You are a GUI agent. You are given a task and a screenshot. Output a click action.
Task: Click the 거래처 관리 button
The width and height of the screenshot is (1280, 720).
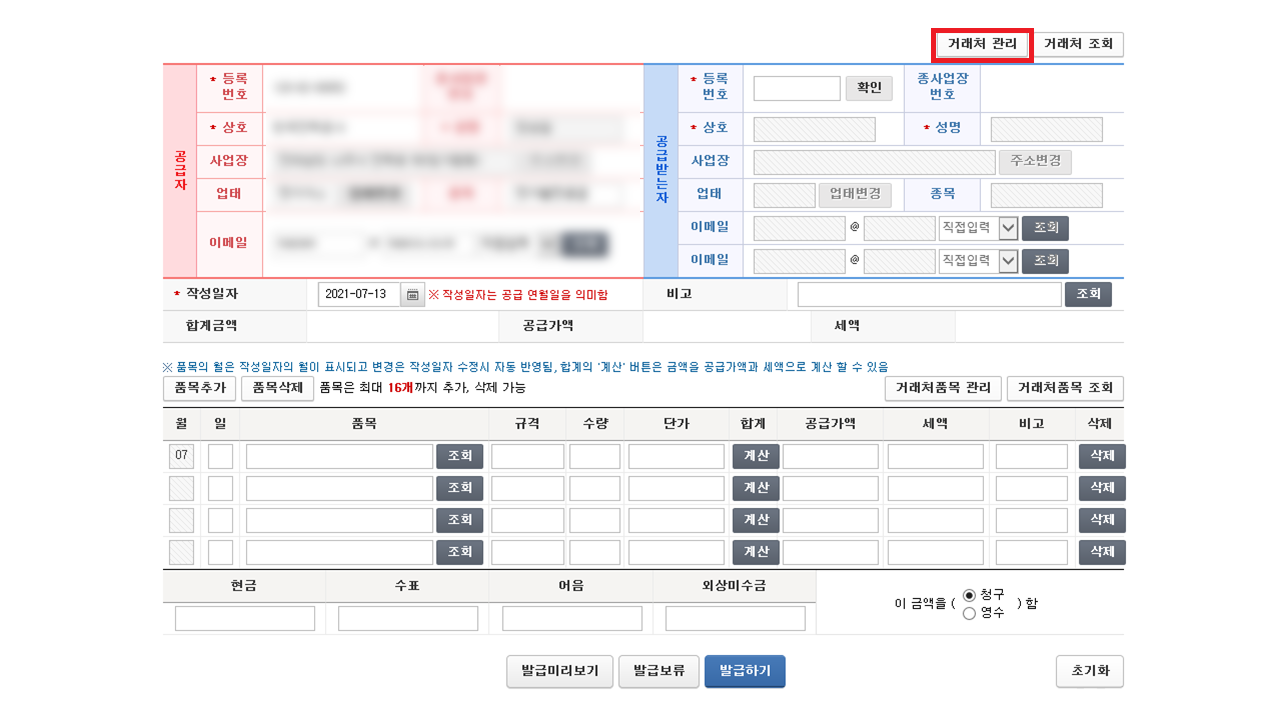pos(982,45)
